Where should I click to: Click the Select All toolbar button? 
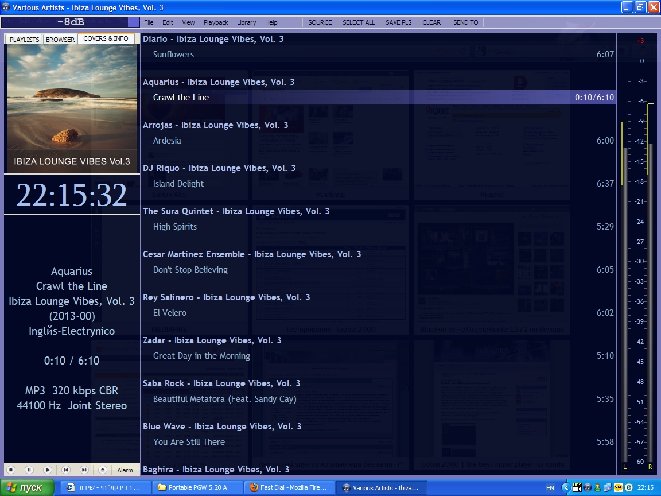[358, 22]
